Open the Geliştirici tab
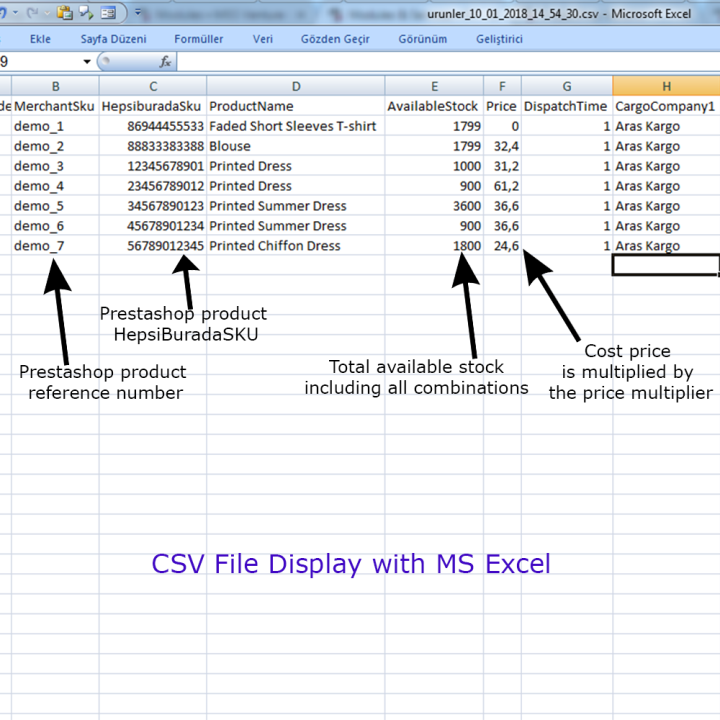This screenshot has width=720, height=720. point(499,39)
